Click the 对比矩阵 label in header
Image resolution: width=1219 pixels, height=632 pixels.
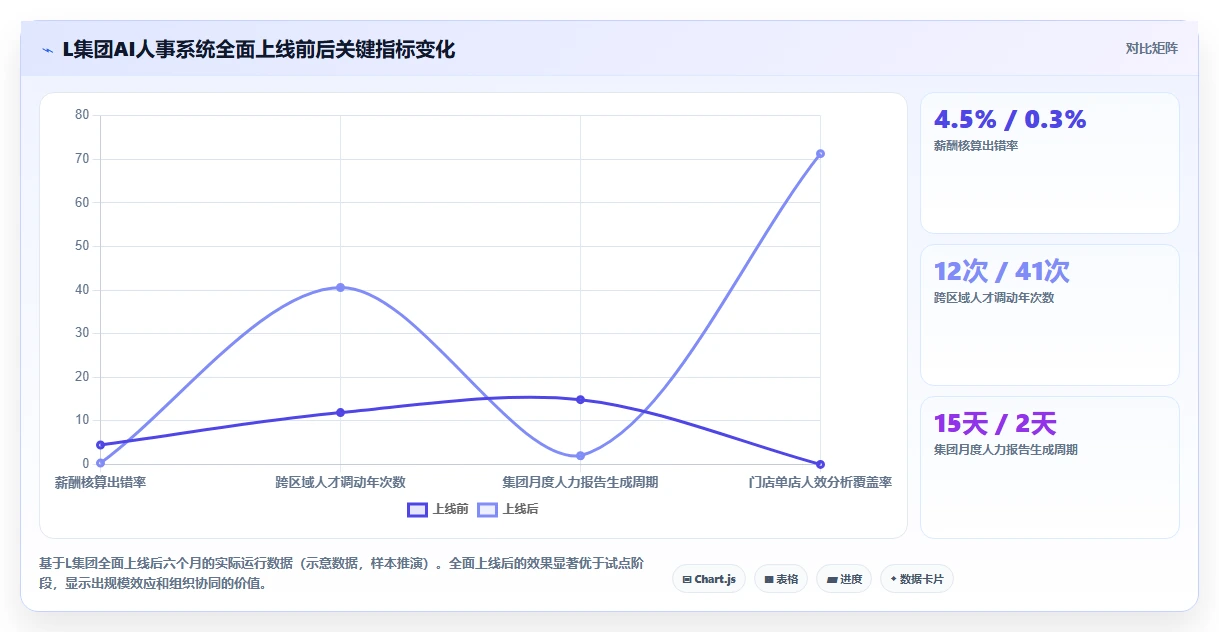coord(1151,48)
